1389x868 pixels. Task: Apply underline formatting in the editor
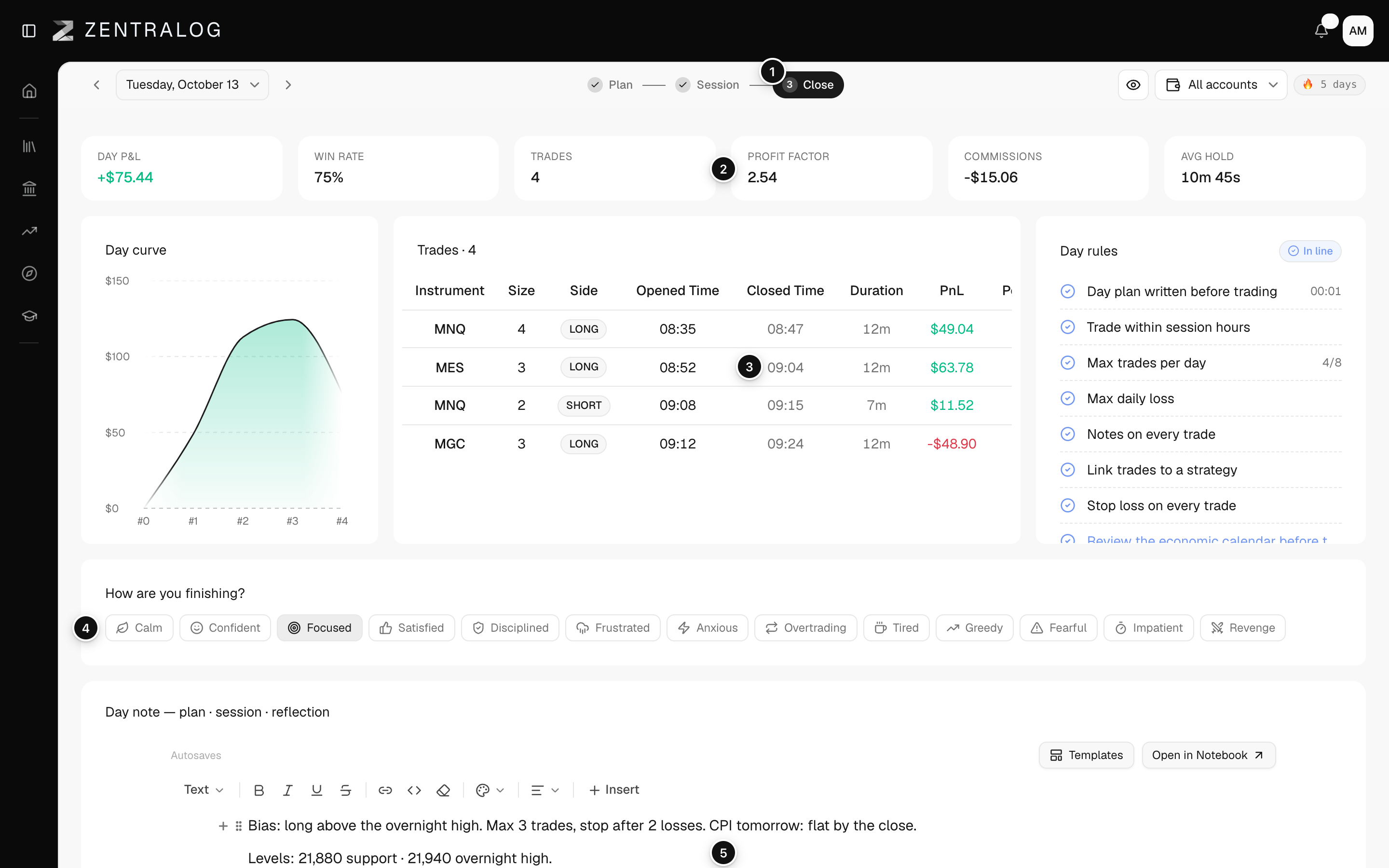pyautogui.click(x=316, y=790)
